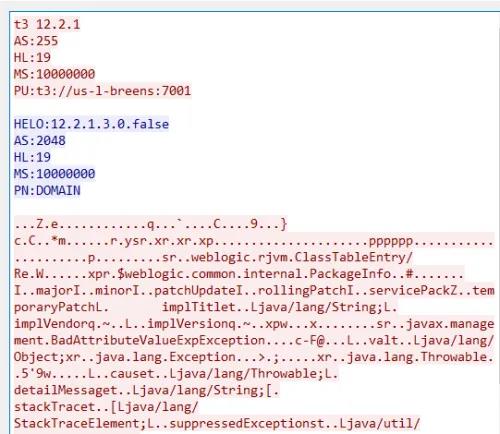Click 'BadAttributeValueExpException' text
The height and width of the screenshot is (434, 500).
[x=158, y=341]
